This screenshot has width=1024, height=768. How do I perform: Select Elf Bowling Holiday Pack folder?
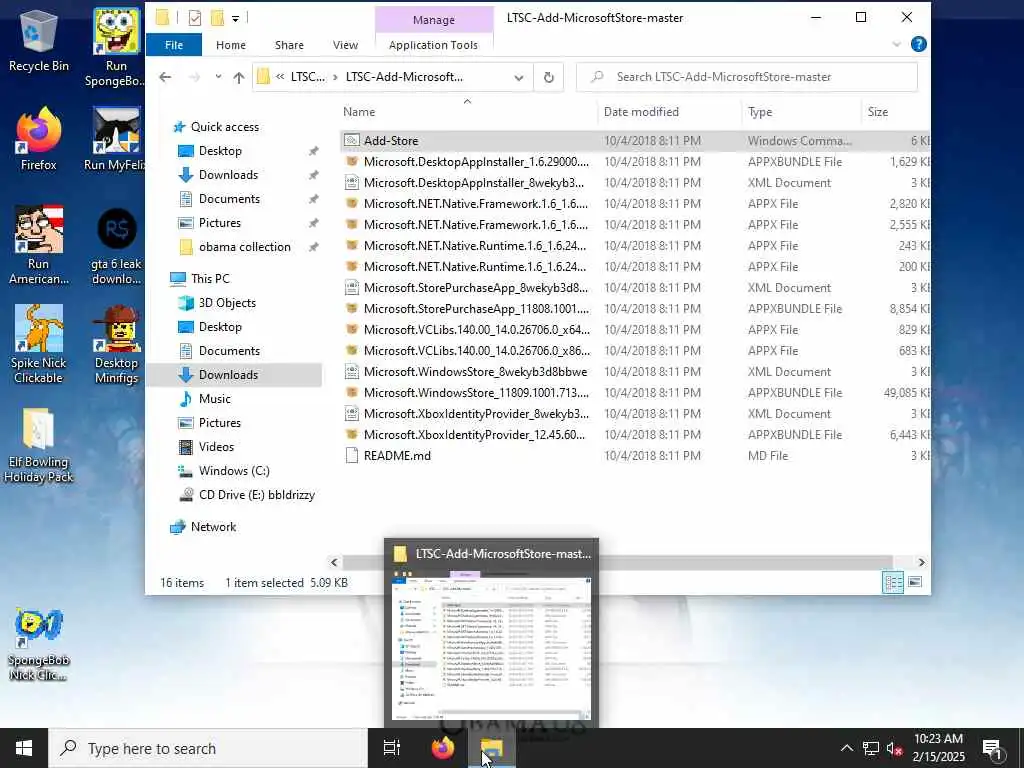tap(38, 445)
